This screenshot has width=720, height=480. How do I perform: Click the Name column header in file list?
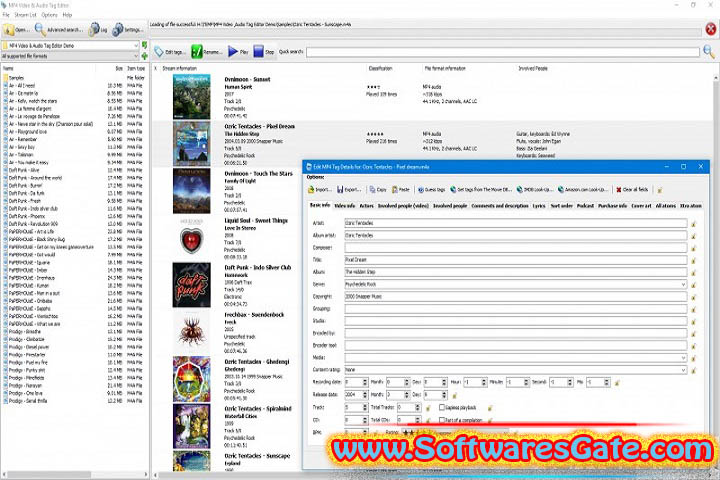coord(8,68)
